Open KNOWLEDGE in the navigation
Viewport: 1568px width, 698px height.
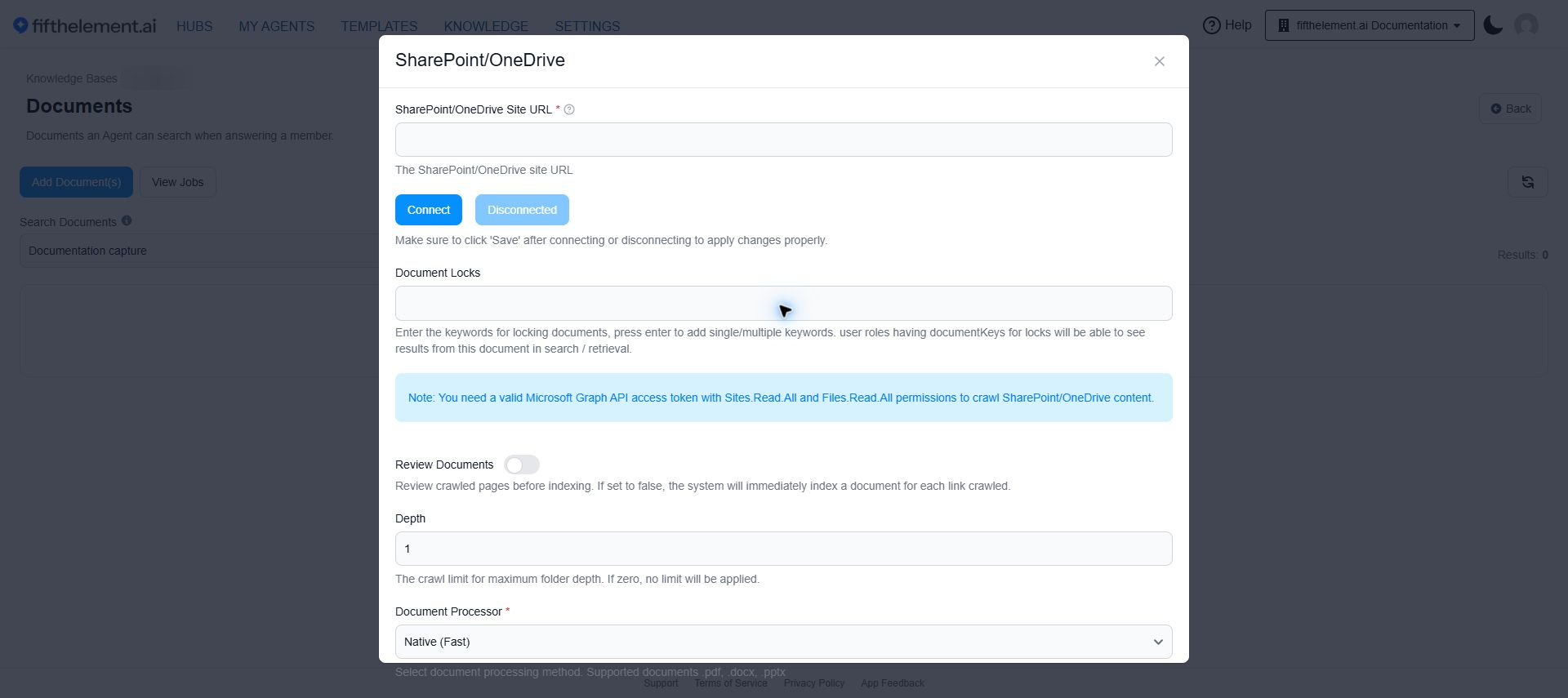(x=486, y=26)
